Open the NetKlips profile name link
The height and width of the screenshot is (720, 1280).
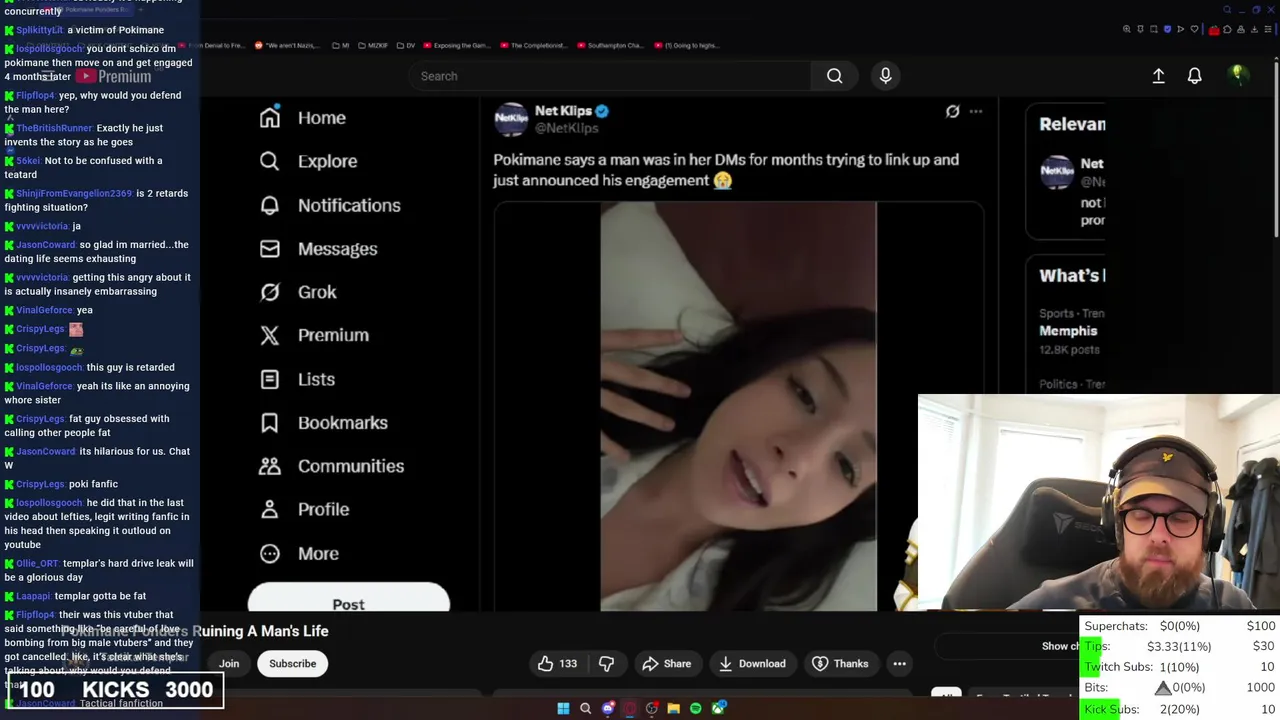click(563, 111)
